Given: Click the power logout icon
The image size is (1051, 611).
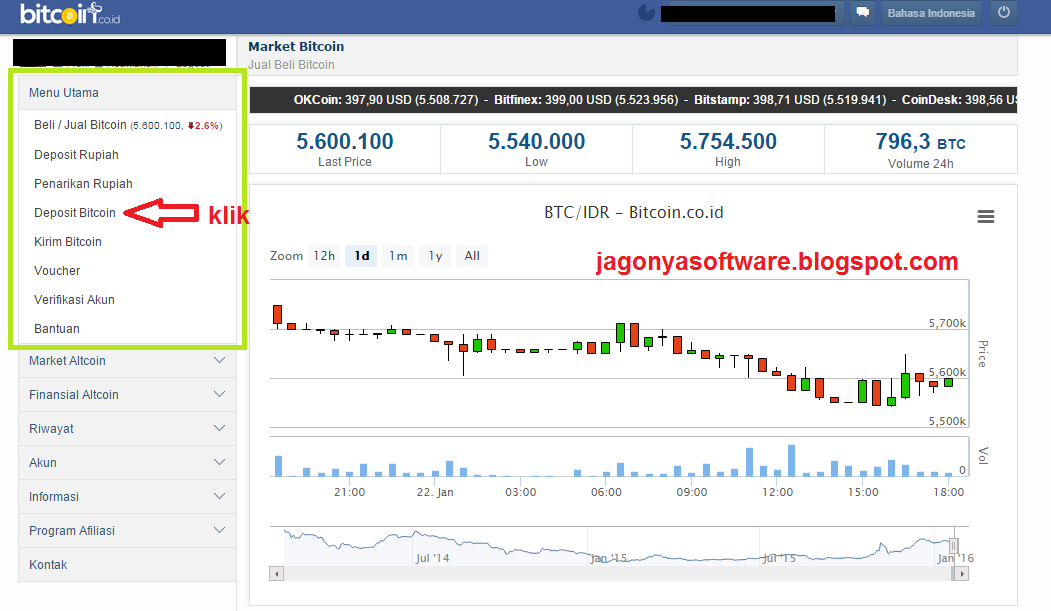Looking at the screenshot, I should [1003, 13].
